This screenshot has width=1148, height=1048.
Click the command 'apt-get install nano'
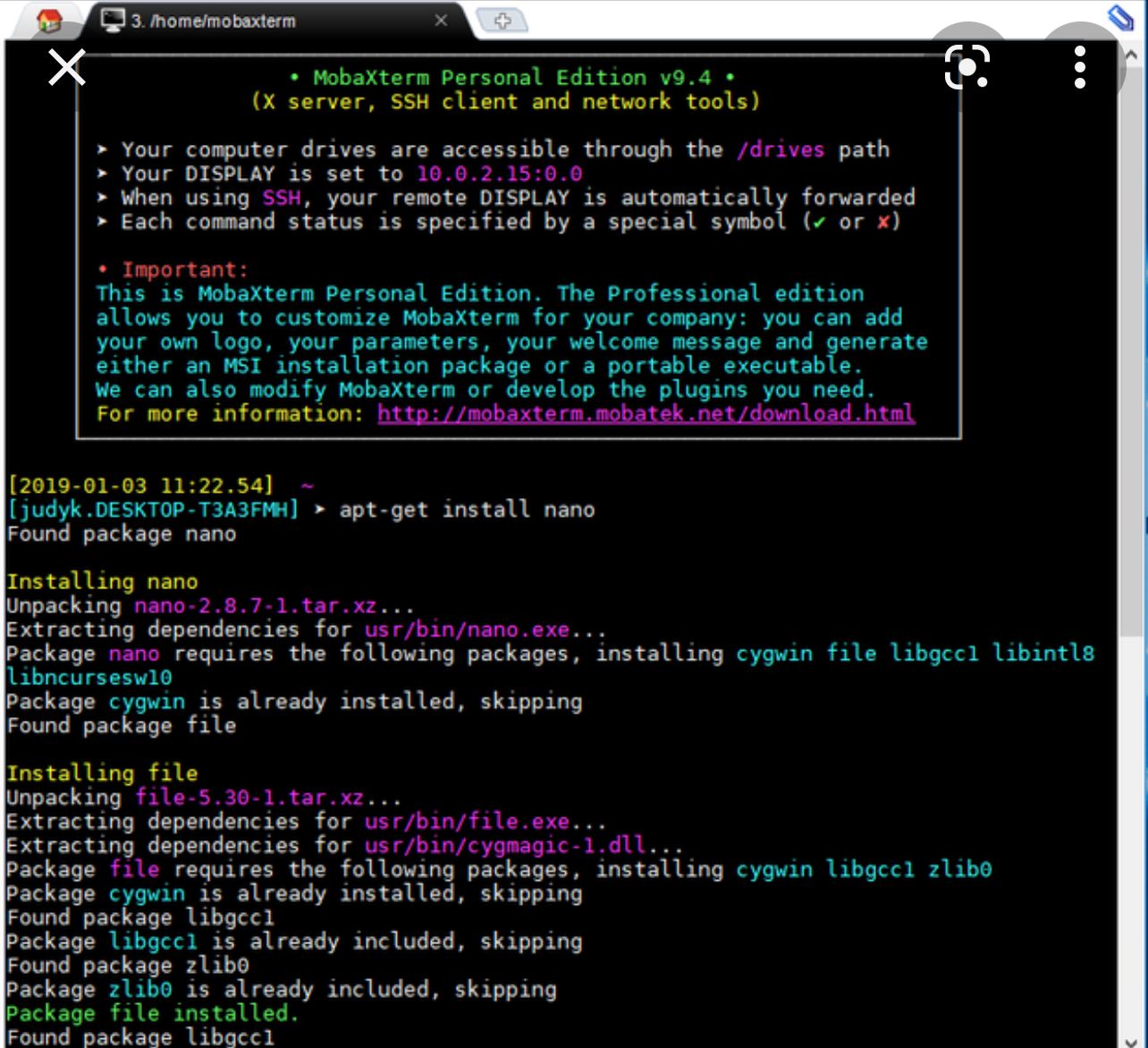(x=467, y=510)
